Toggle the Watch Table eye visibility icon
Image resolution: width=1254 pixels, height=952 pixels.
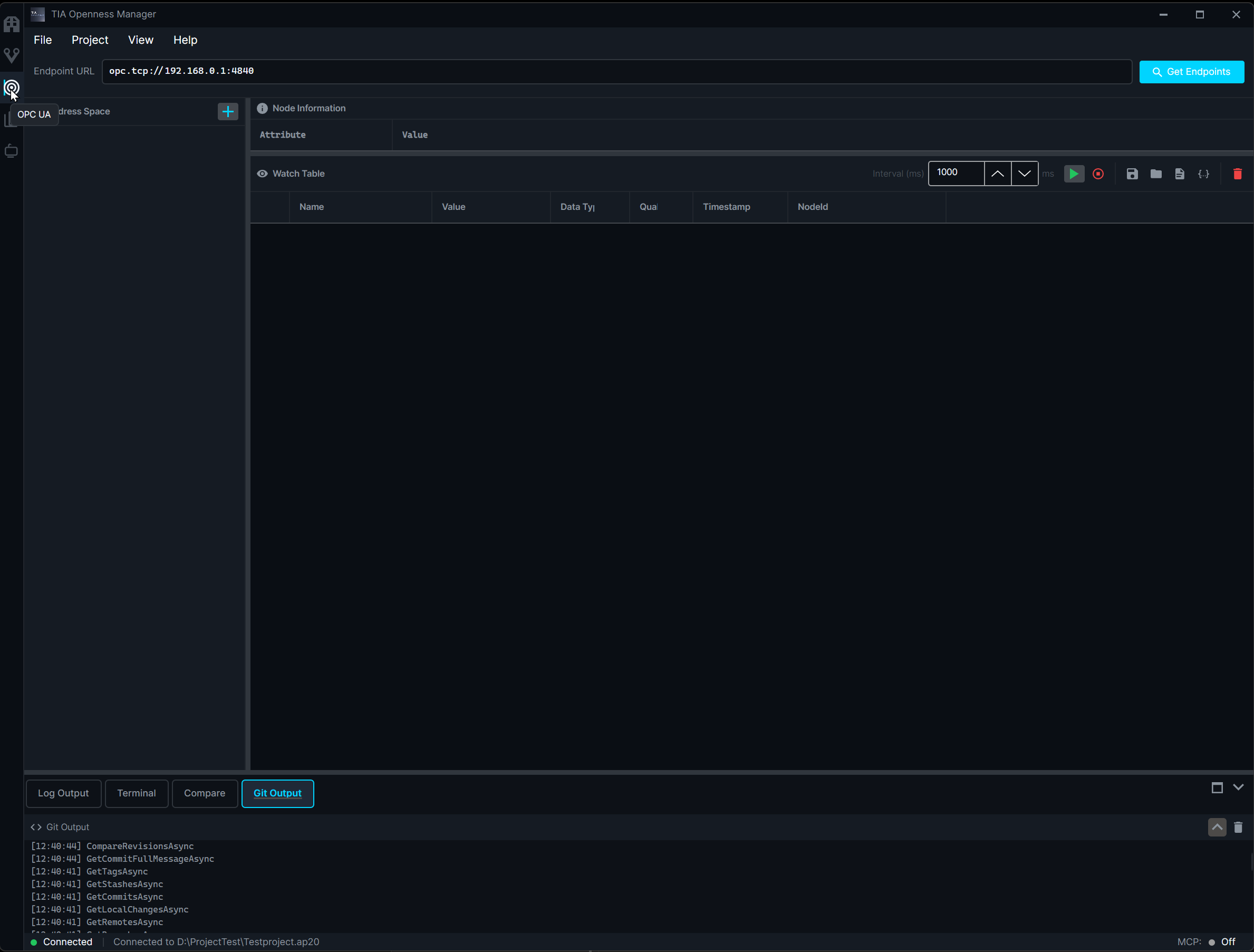point(262,174)
